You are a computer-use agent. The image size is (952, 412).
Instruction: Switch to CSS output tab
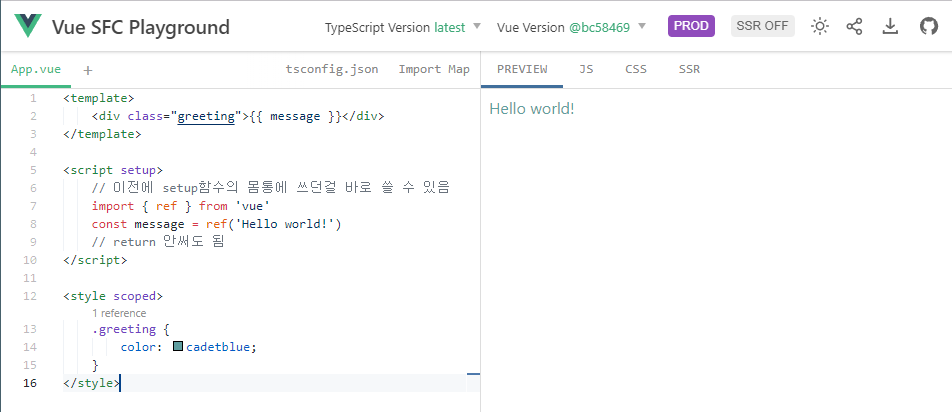click(x=636, y=69)
